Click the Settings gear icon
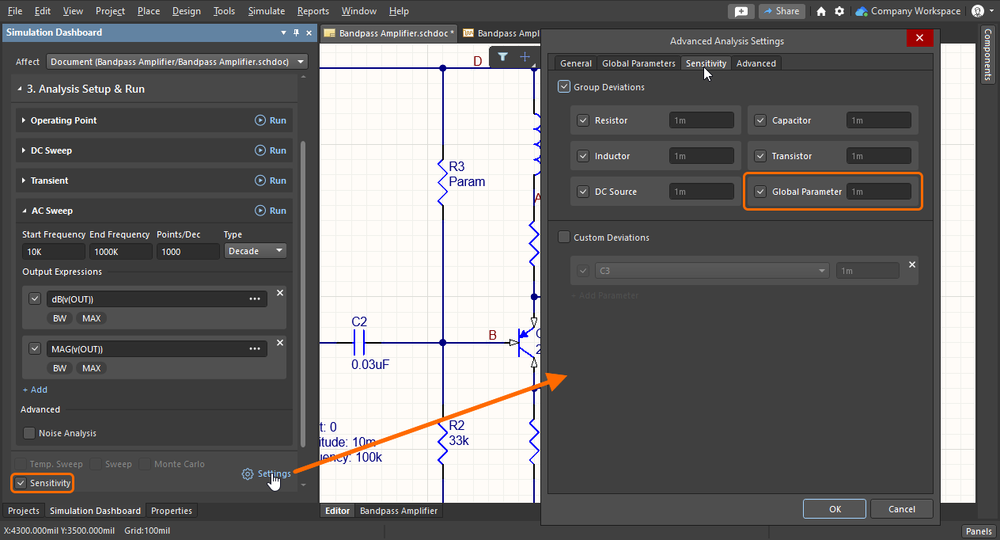Viewport: 1000px width, 540px height. point(247,474)
